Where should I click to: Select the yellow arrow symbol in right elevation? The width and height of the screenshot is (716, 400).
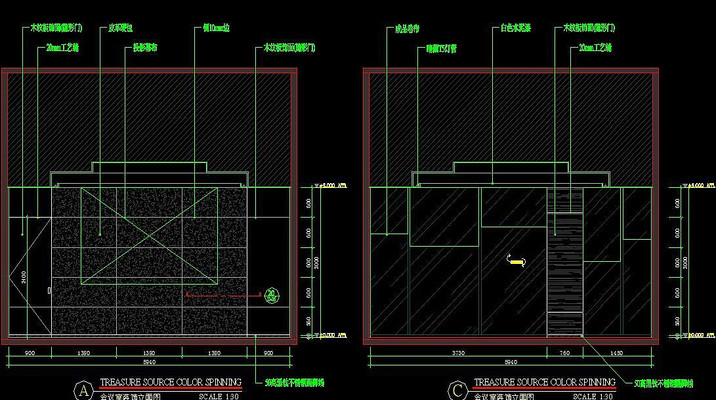point(516,260)
